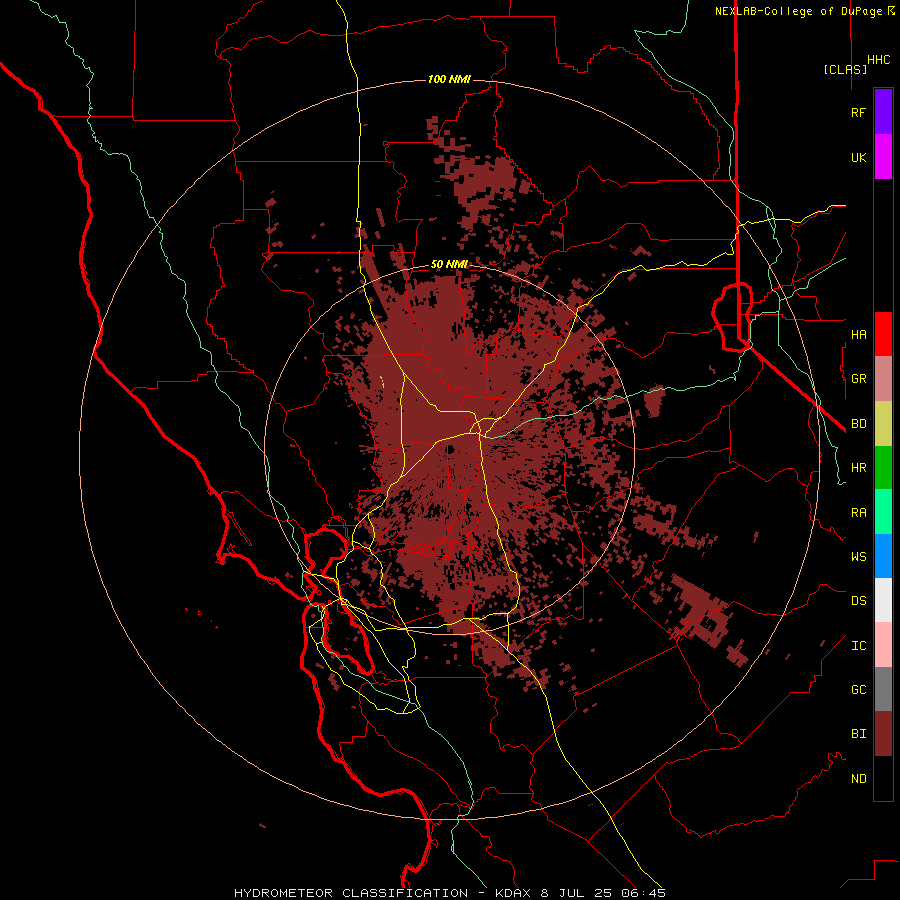Click the BD legend label
Viewport: 900px width, 900px height.
click(858, 424)
